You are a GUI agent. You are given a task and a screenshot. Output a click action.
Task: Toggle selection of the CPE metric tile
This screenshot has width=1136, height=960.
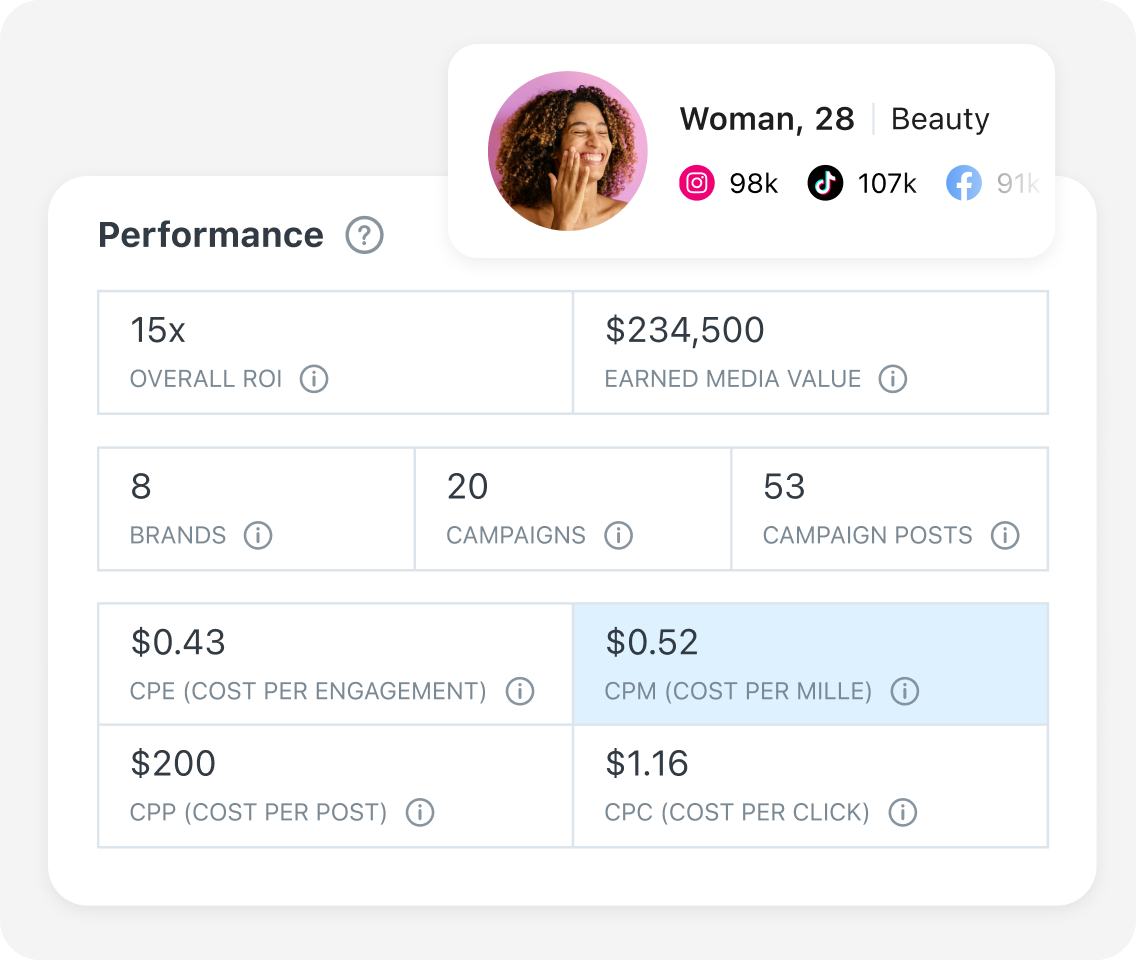[334, 663]
